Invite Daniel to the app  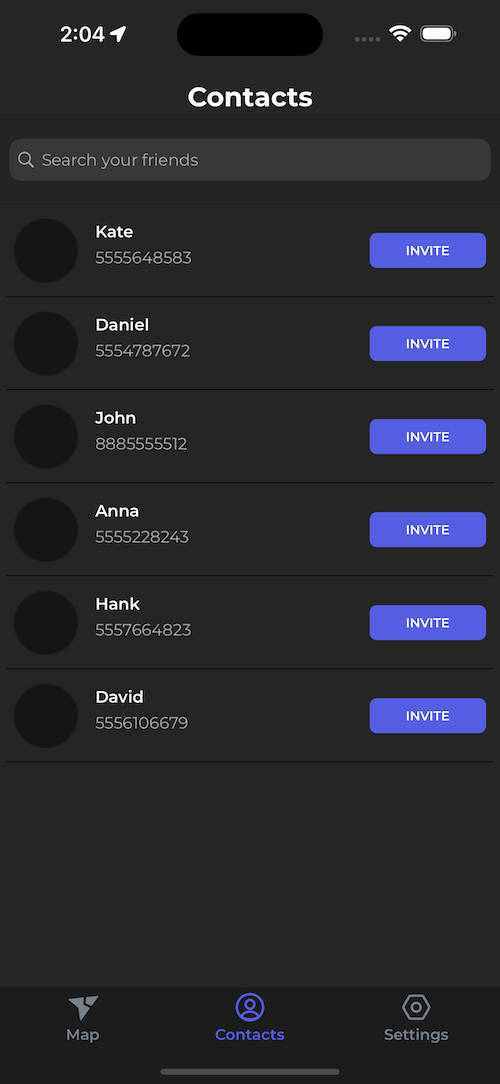pyautogui.click(x=427, y=344)
